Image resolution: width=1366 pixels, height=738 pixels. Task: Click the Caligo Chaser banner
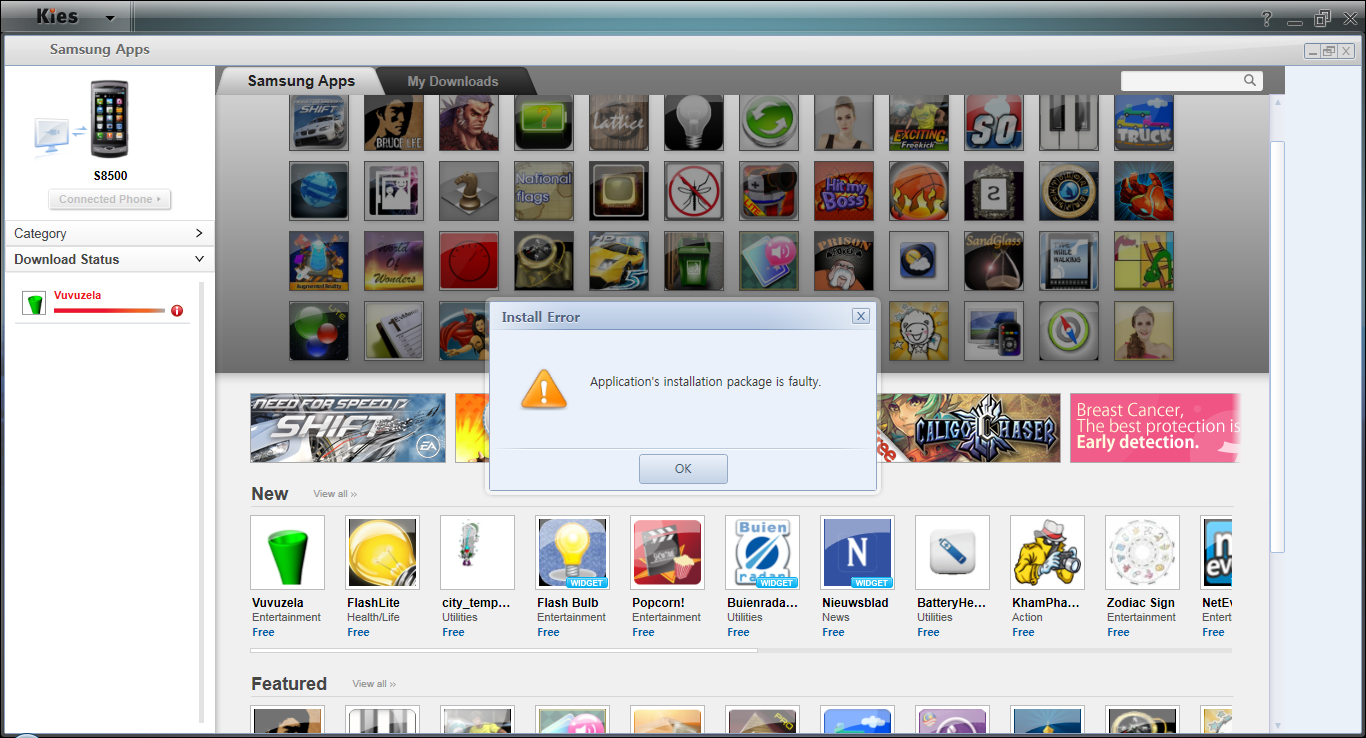(968, 428)
